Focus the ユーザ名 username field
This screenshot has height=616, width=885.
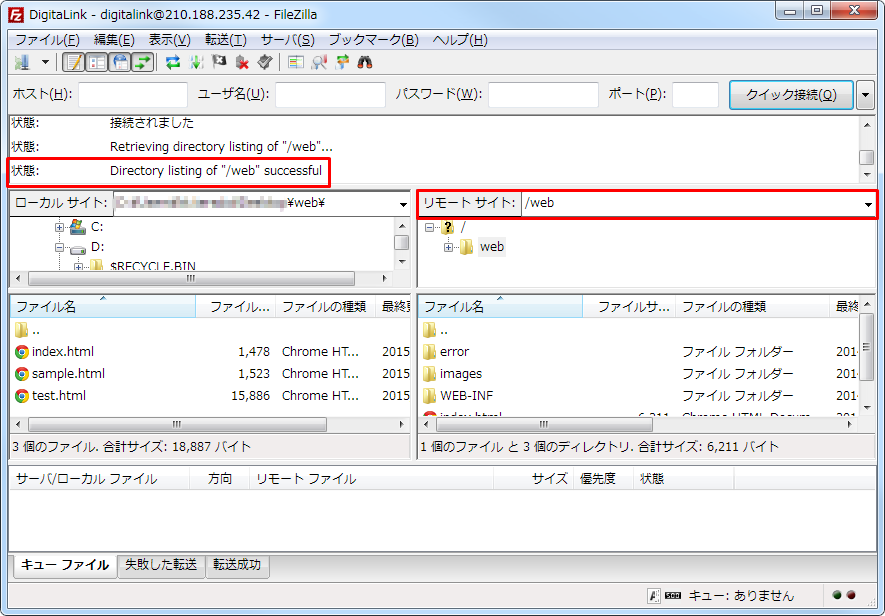pyautogui.click(x=330, y=95)
